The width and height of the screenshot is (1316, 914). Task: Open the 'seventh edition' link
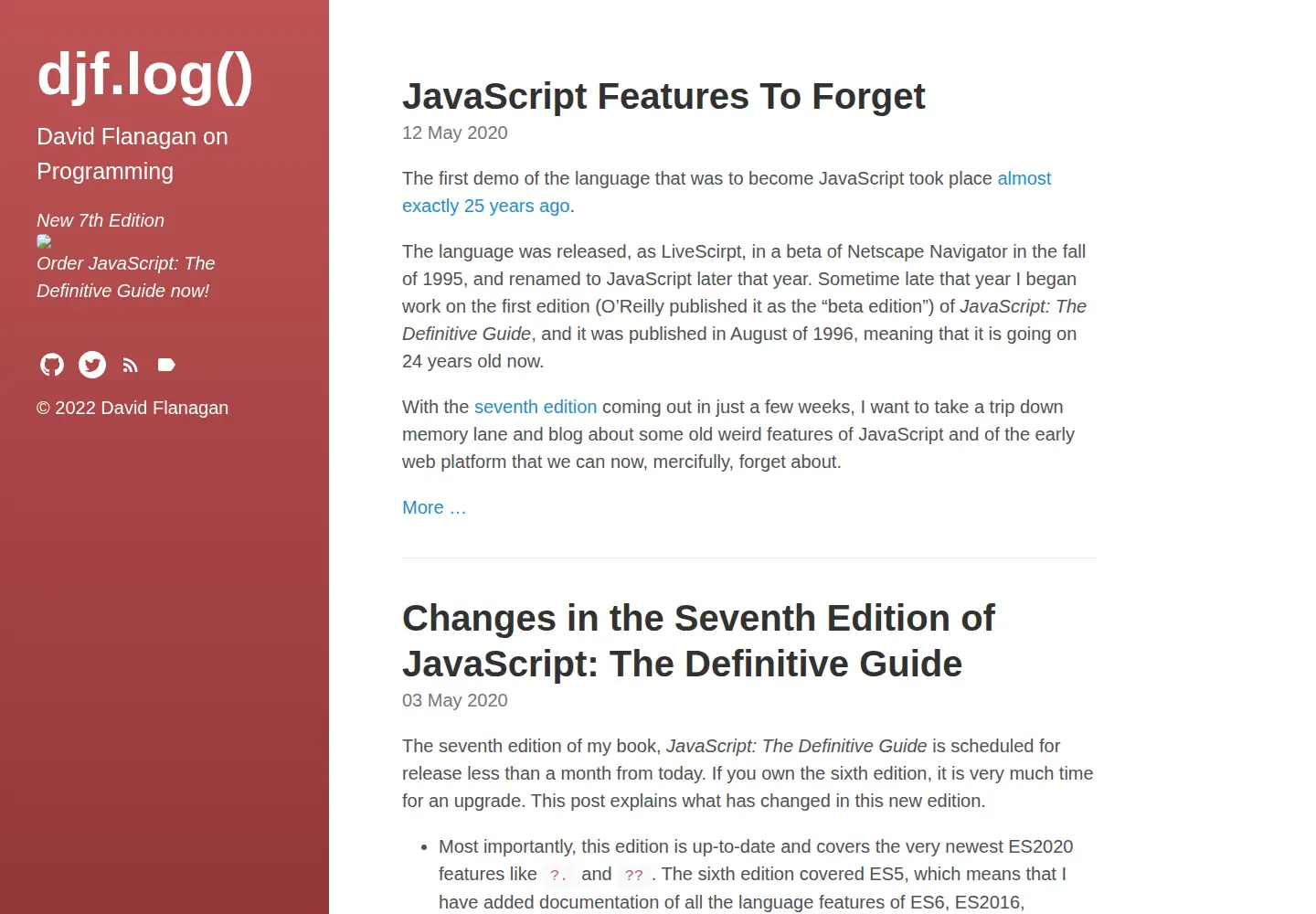pyautogui.click(x=536, y=407)
